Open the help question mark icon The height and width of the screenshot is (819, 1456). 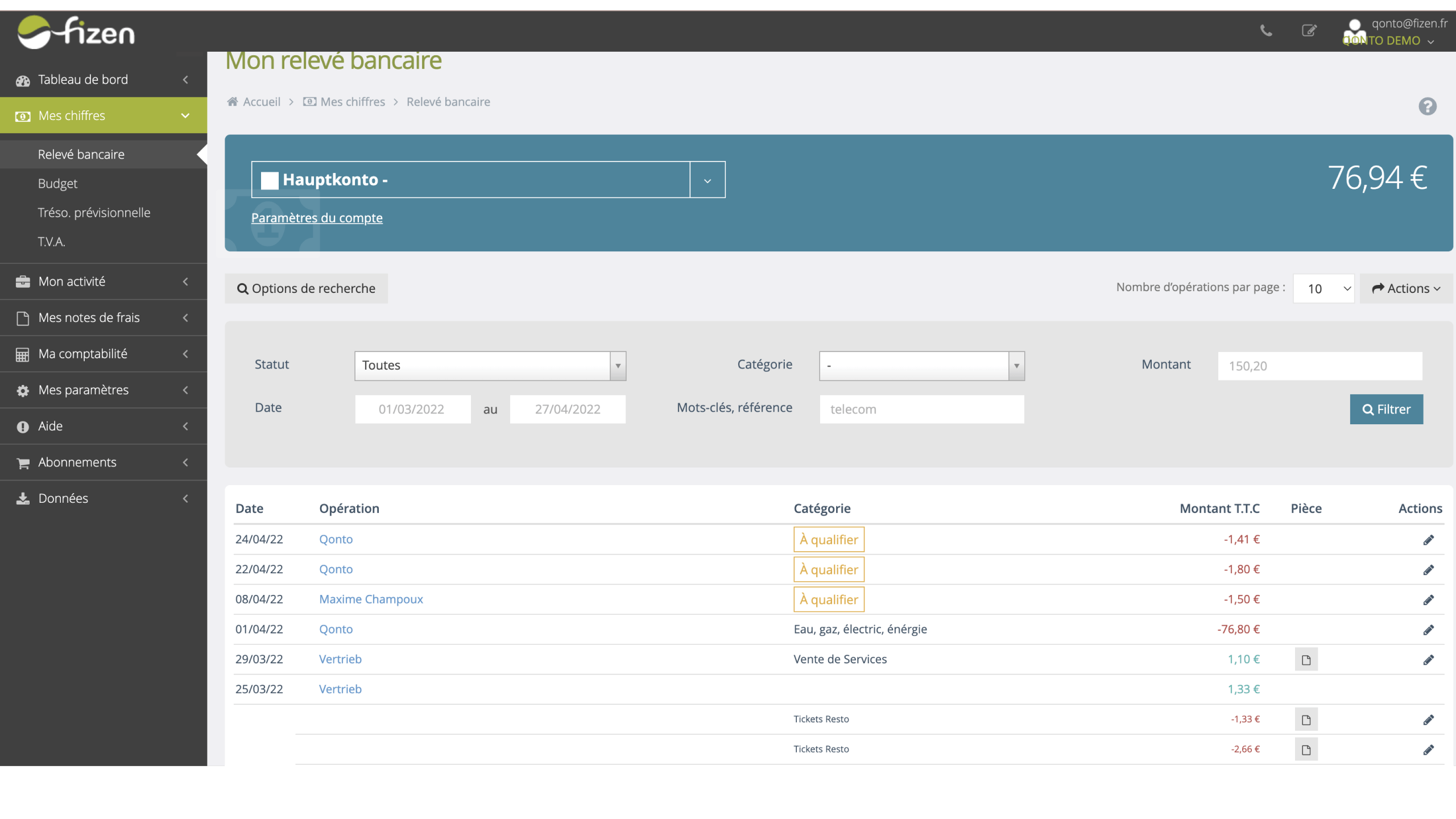(1427, 106)
